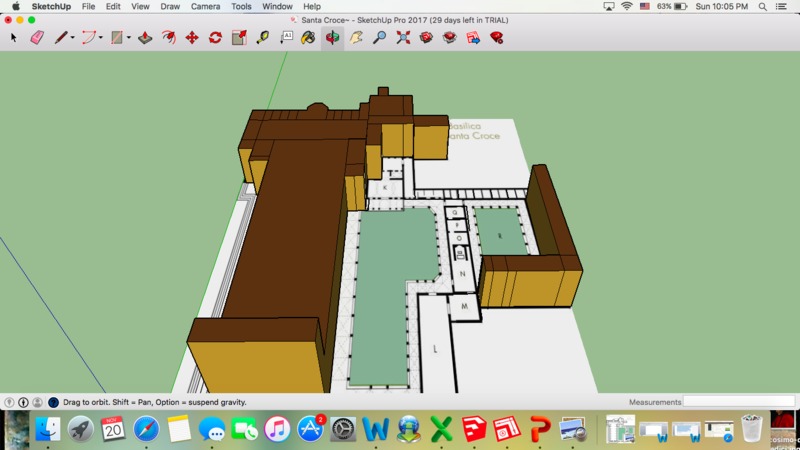Open Launchpad from the Dock

tap(81, 428)
